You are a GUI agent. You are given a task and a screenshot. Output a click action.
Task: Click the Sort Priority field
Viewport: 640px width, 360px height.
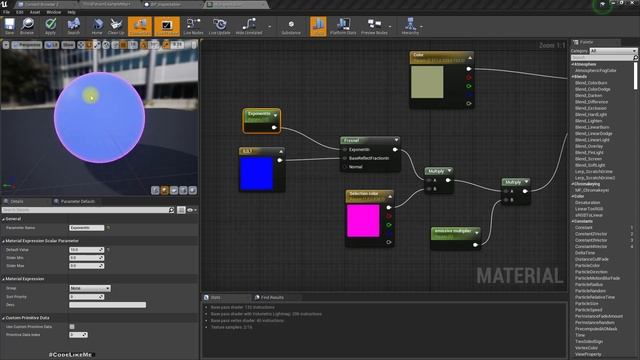point(87,297)
